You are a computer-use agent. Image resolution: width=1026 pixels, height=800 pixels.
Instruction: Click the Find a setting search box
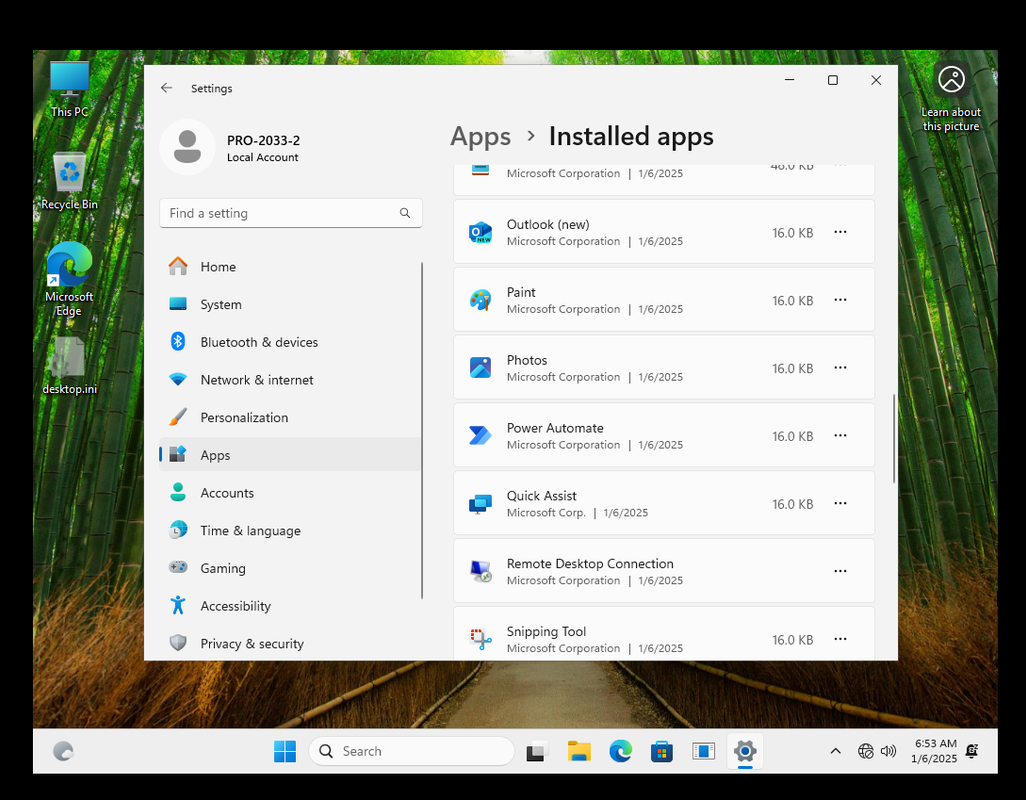[291, 213]
